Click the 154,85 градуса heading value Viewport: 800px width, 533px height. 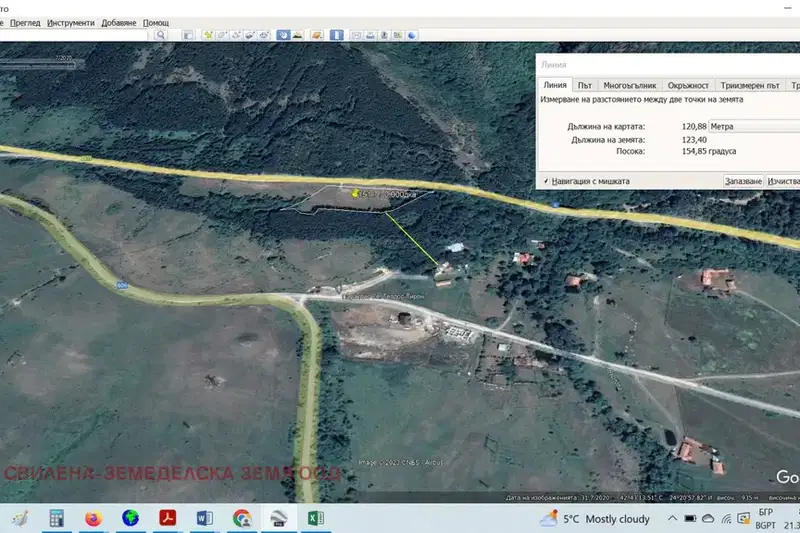[709, 151]
